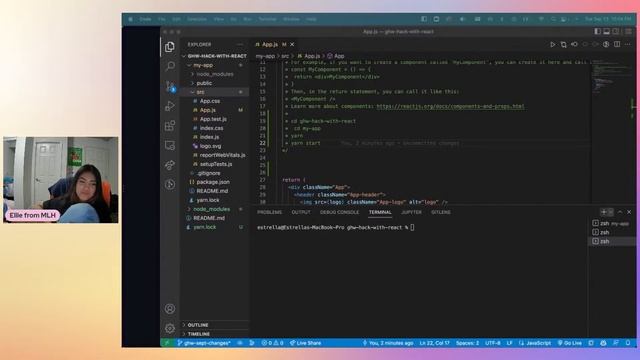Open the Run and Debug view

point(170,106)
